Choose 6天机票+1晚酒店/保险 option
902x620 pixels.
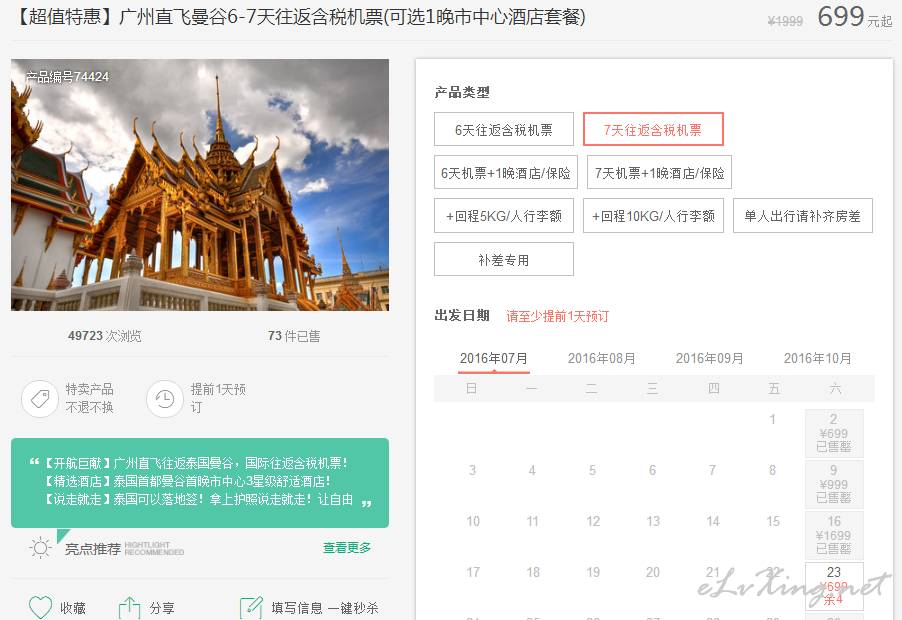506,173
